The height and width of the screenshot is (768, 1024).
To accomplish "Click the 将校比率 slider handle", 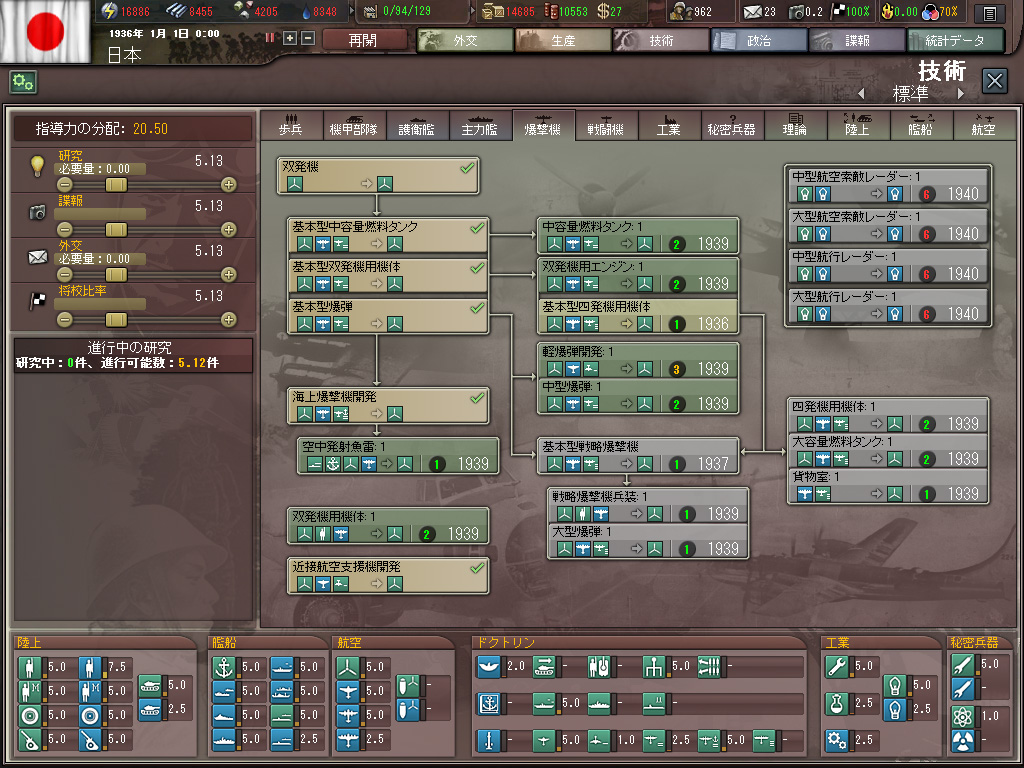I will pyautogui.click(x=117, y=320).
